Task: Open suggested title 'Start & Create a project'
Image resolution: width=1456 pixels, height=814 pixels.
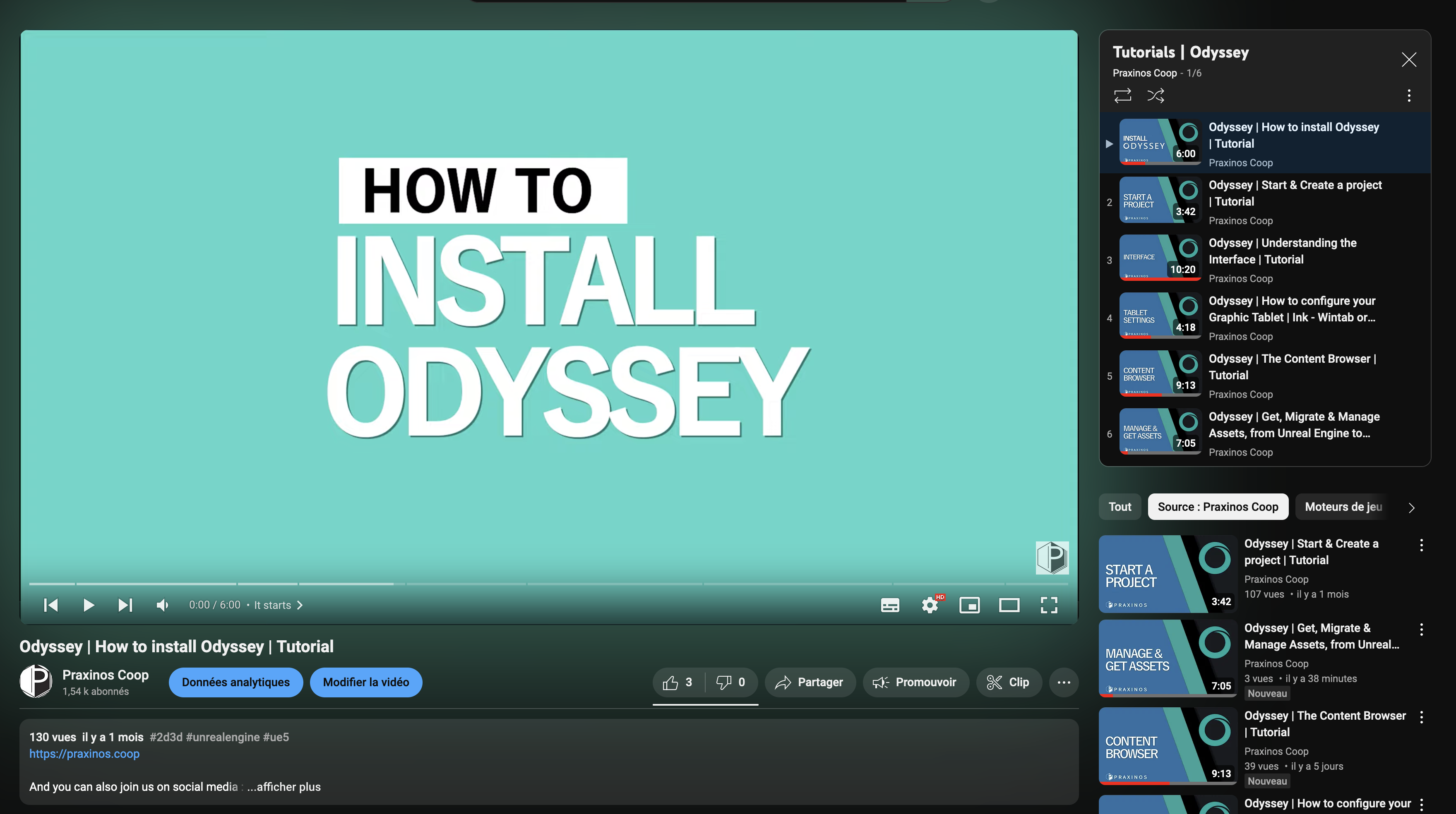Action: click(x=1311, y=552)
